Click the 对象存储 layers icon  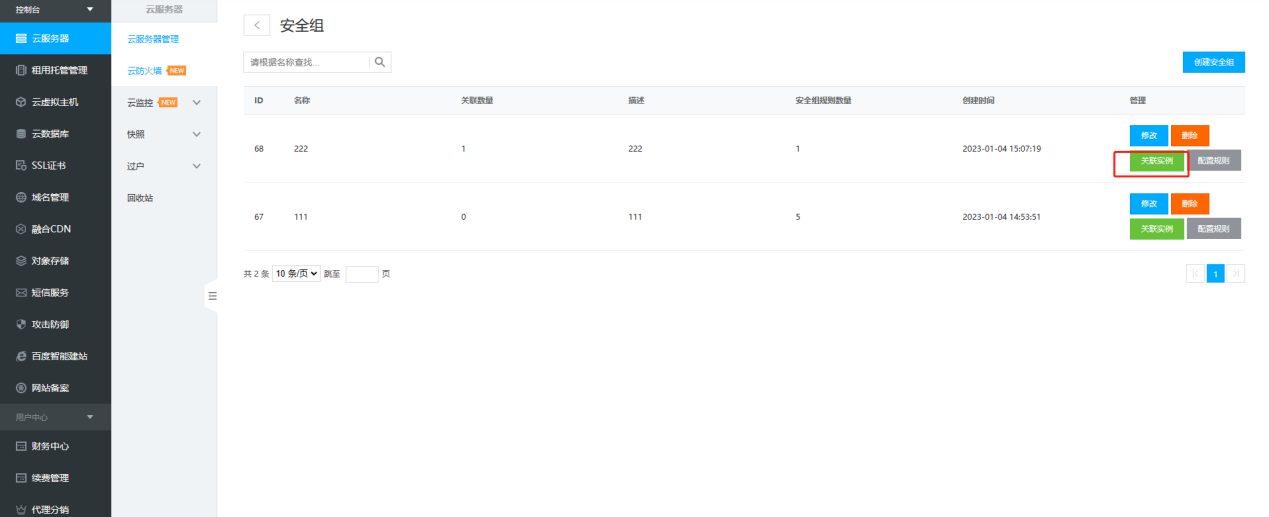[21, 261]
